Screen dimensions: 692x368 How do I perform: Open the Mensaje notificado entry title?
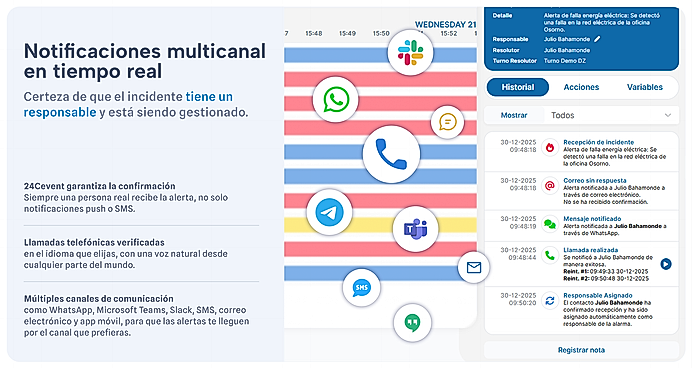pos(592,218)
